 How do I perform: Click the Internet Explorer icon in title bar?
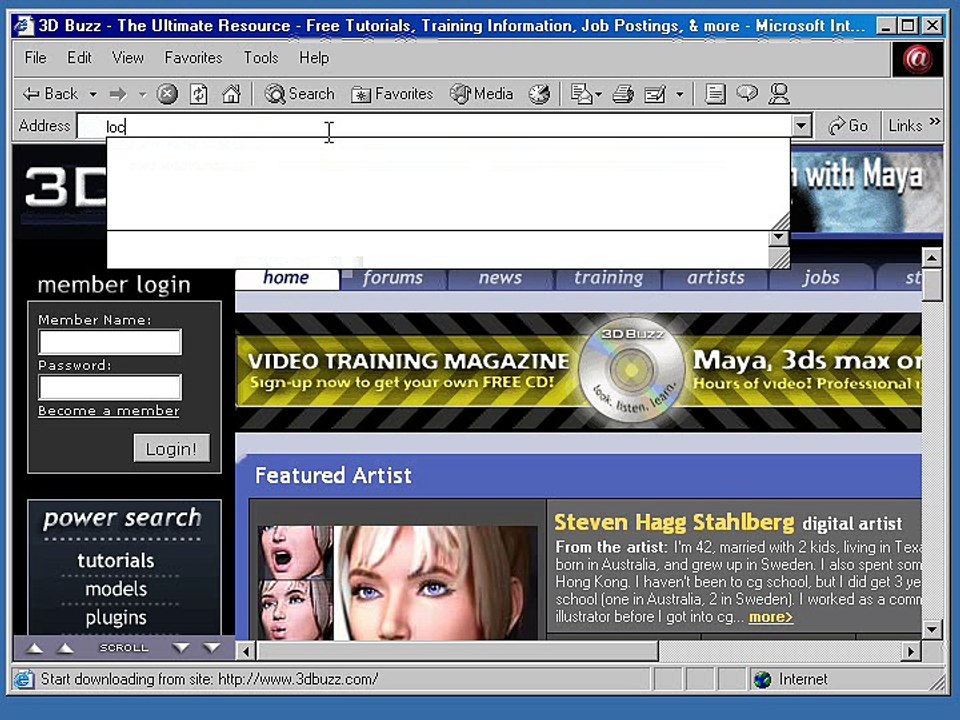click(23, 25)
